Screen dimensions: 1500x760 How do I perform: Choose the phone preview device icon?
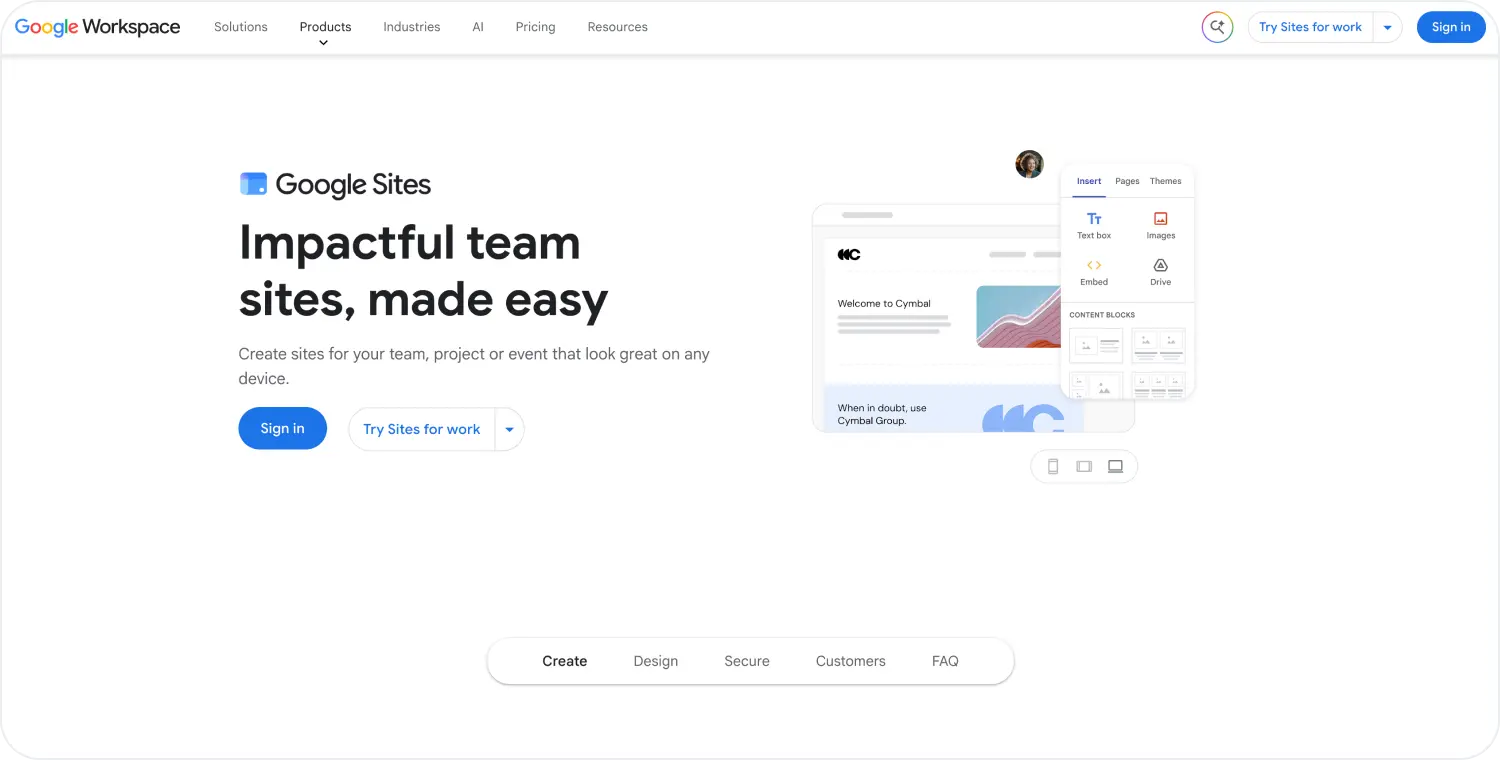coord(1053,466)
